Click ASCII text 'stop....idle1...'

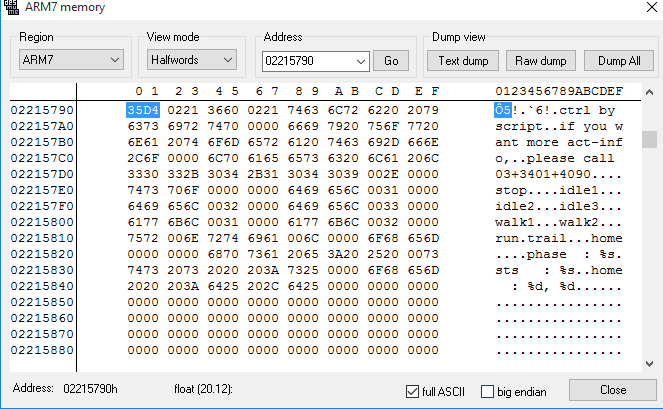(559, 190)
